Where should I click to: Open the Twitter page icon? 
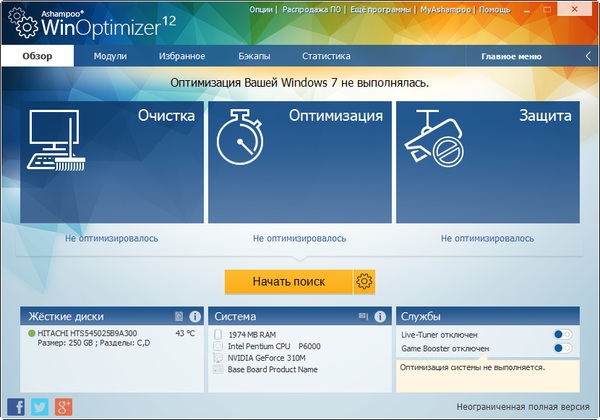click(40, 405)
